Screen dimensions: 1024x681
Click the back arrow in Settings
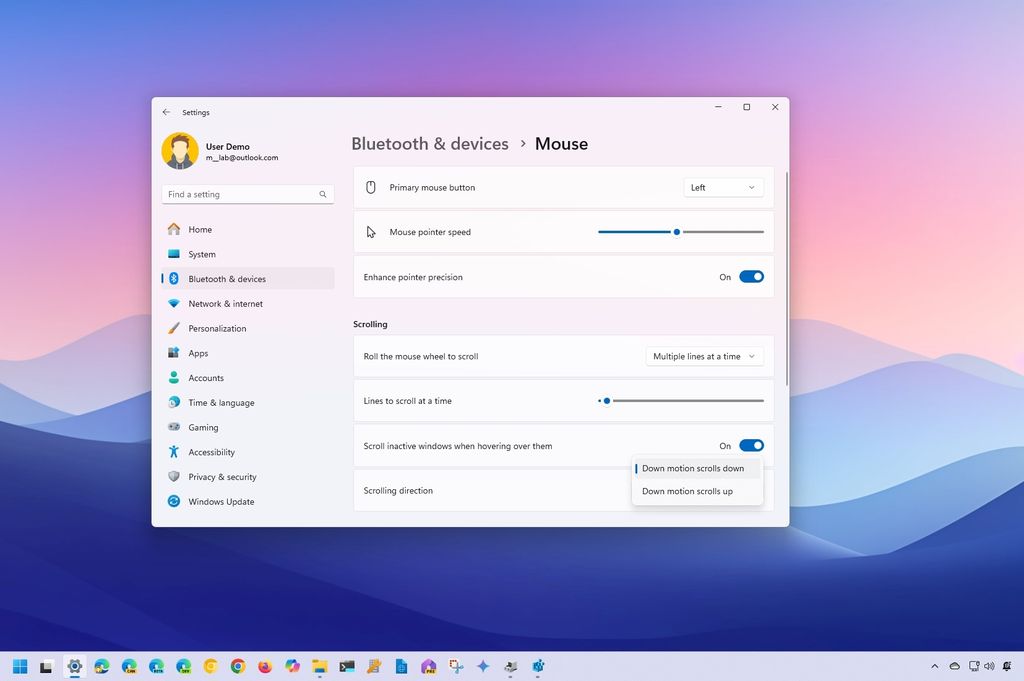166,112
